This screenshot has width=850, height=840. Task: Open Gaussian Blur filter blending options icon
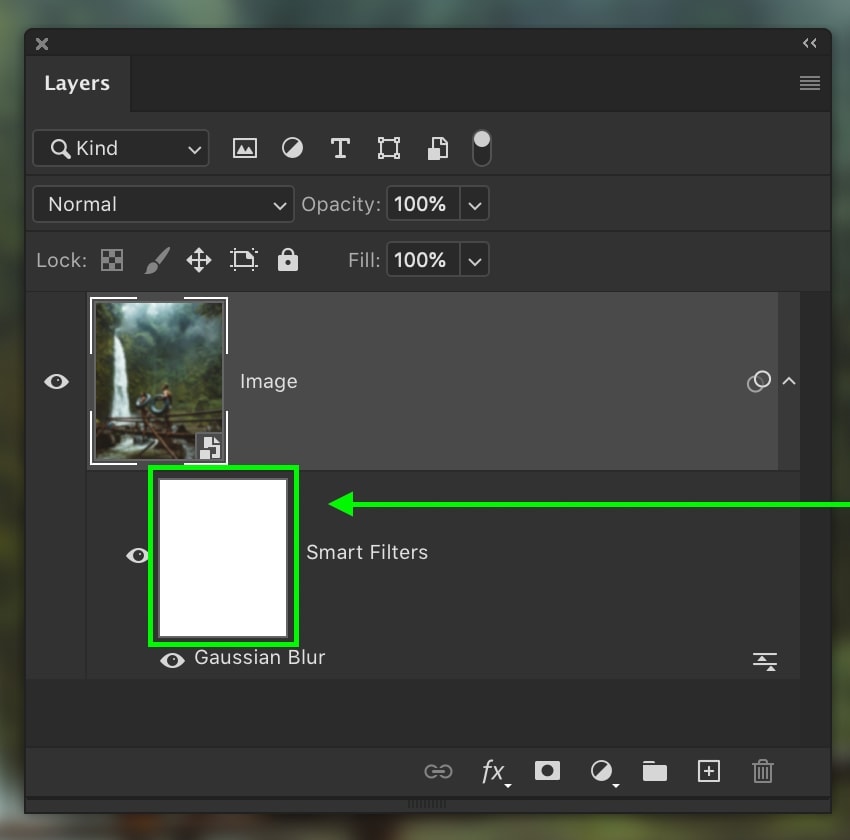pos(765,662)
